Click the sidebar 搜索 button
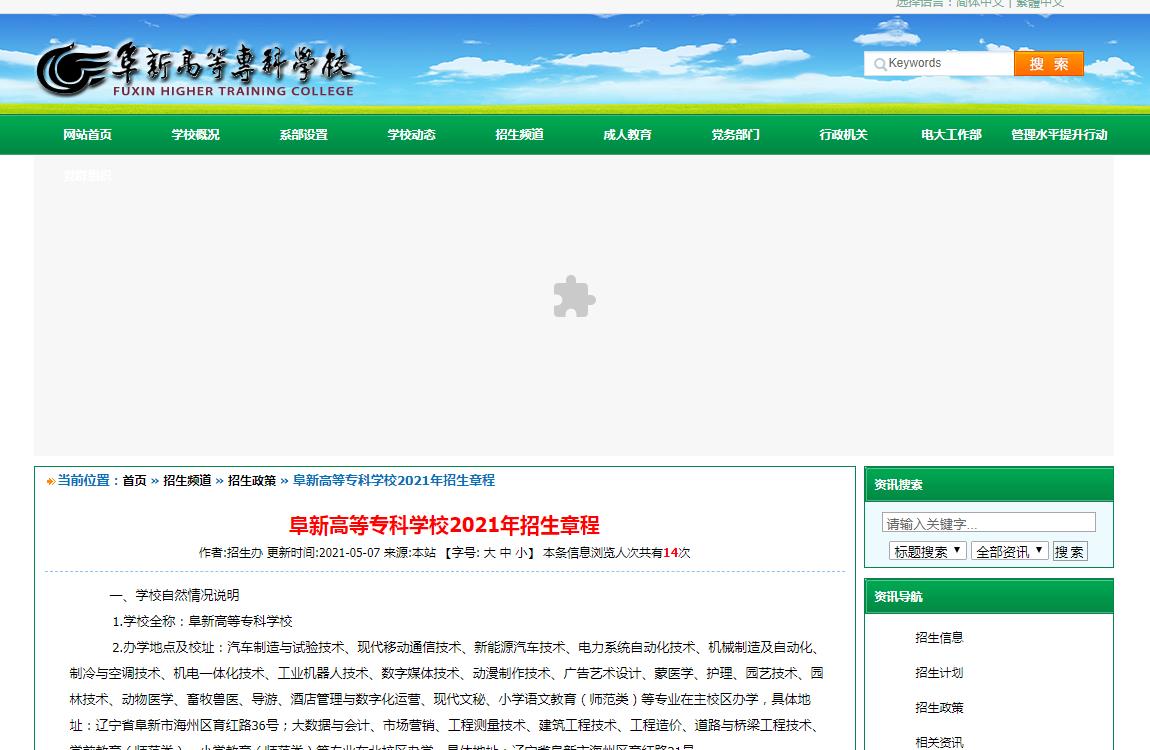 click(1069, 551)
